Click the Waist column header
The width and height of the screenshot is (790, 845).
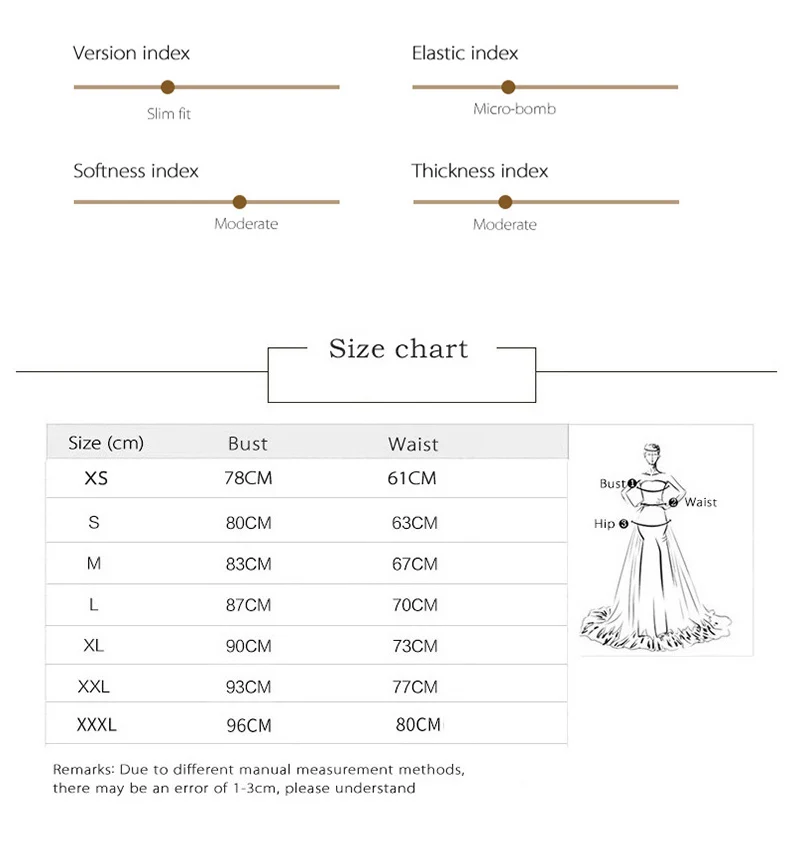click(x=413, y=444)
